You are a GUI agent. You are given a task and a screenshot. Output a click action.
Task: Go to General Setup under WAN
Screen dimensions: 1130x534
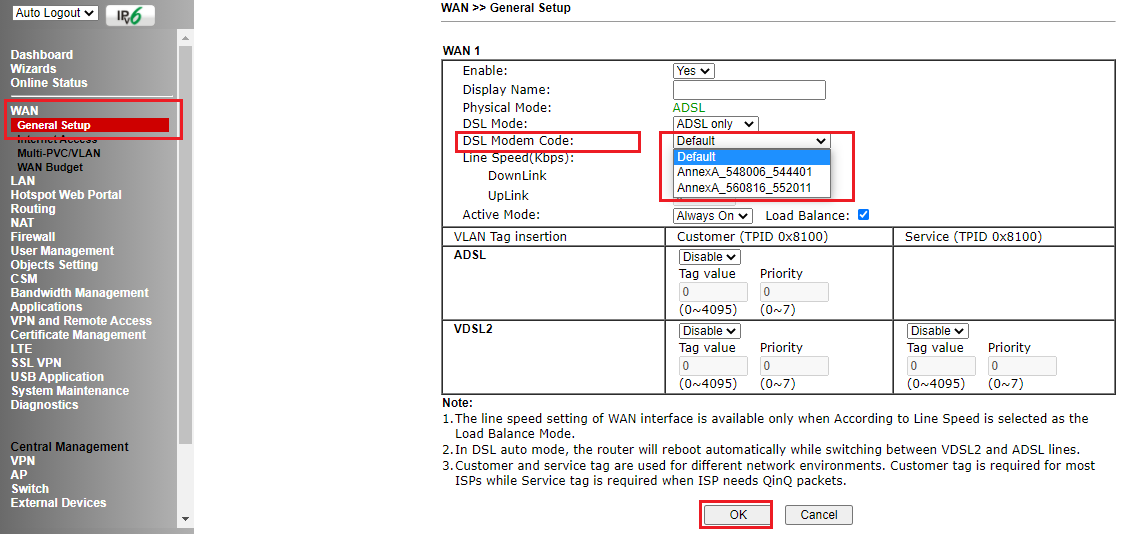54,125
